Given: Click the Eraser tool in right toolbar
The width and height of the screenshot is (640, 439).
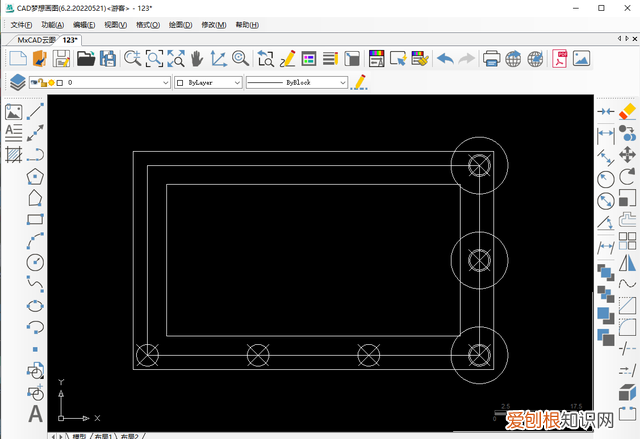Looking at the screenshot, I should click(x=628, y=111).
